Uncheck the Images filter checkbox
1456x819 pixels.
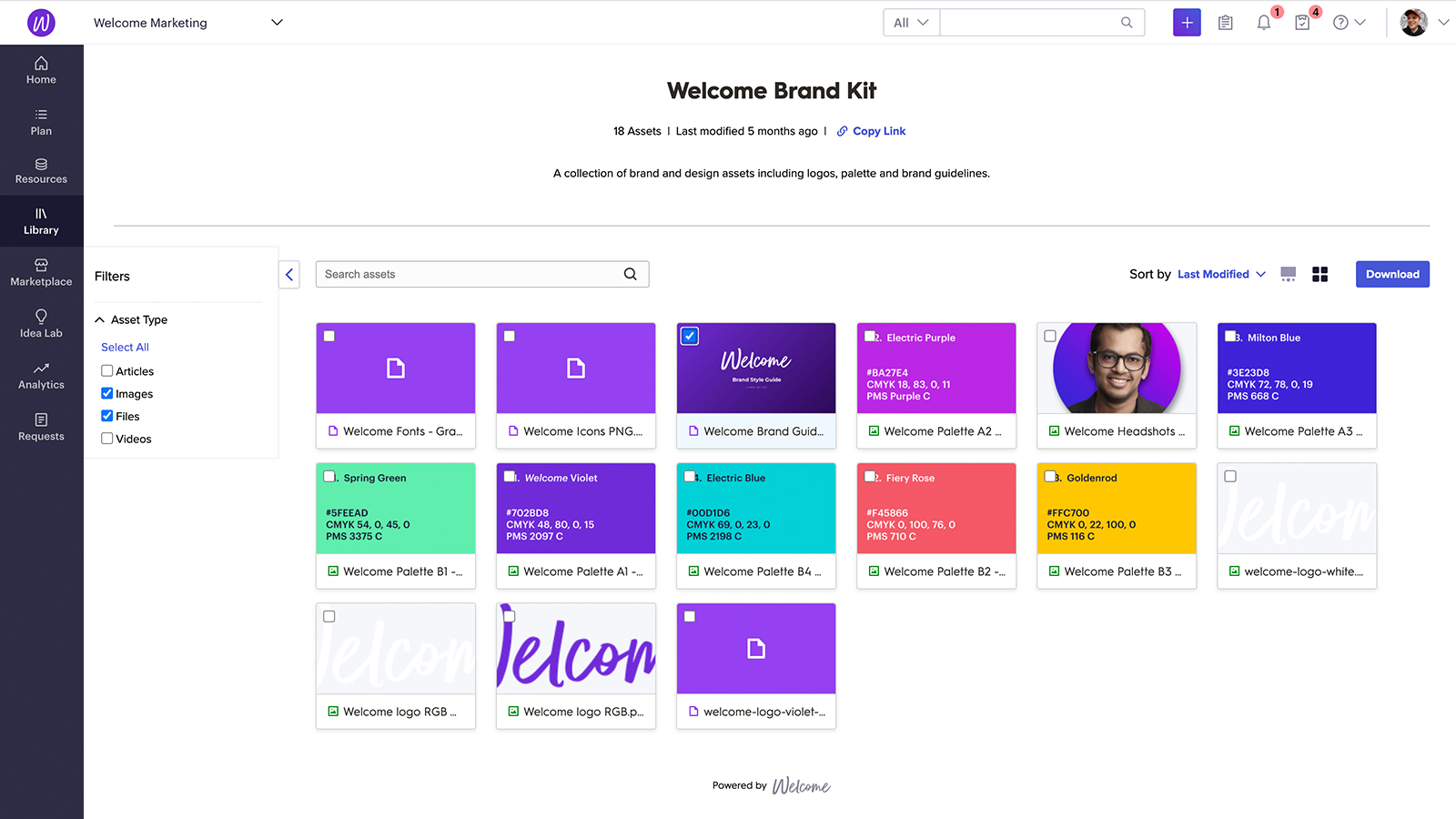tap(107, 394)
